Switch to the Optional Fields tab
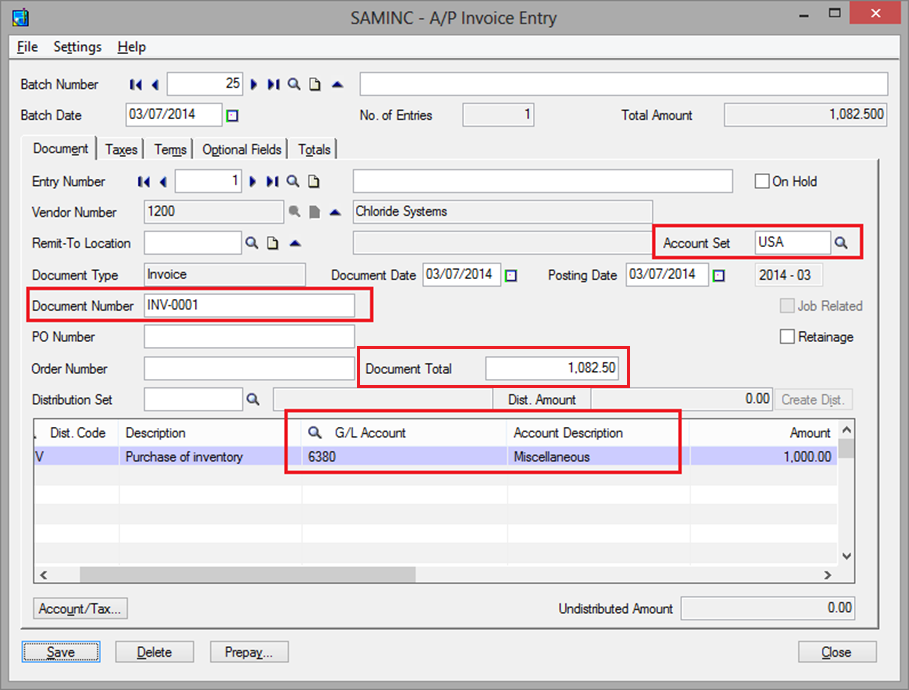 coord(241,150)
